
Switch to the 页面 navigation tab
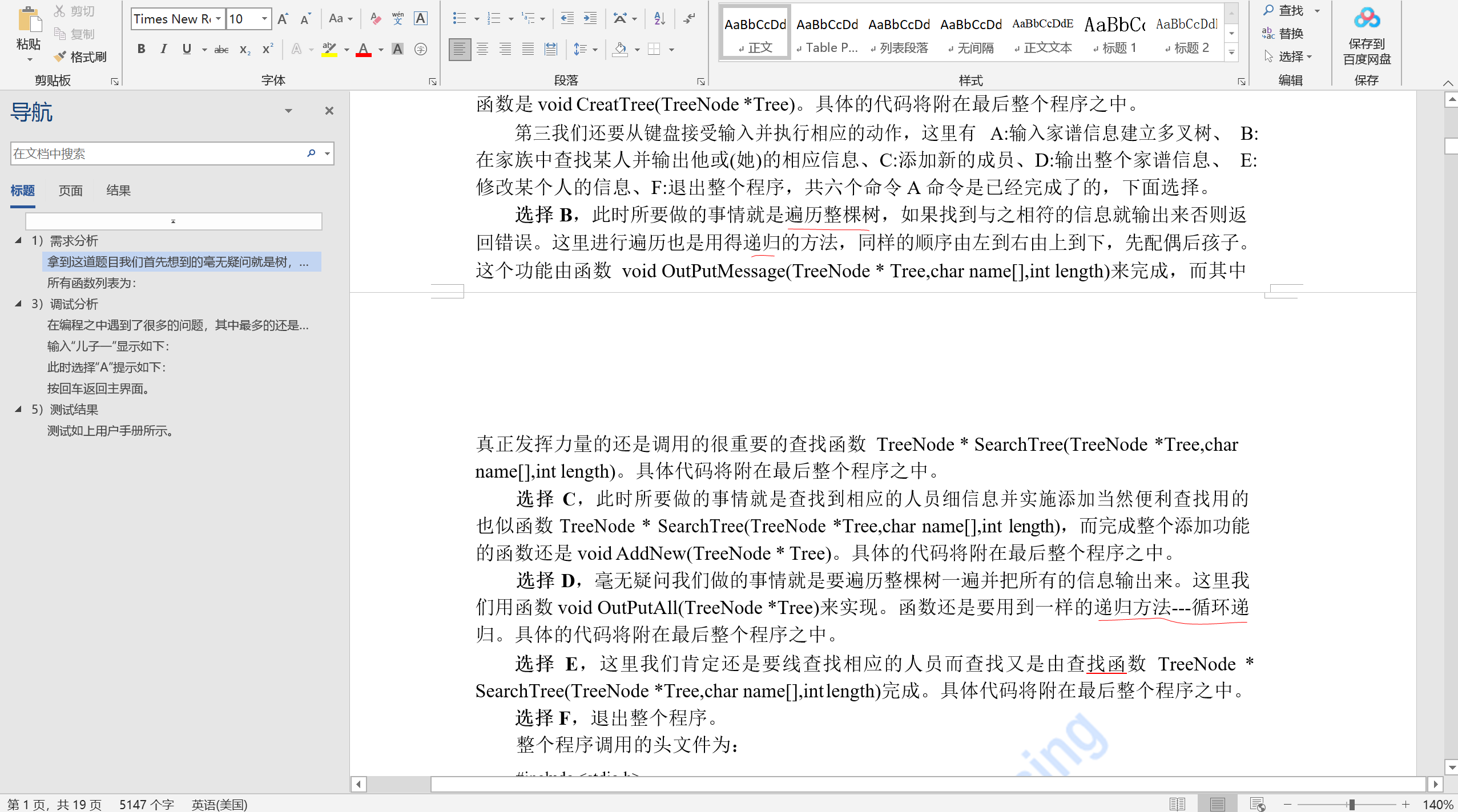click(x=71, y=191)
